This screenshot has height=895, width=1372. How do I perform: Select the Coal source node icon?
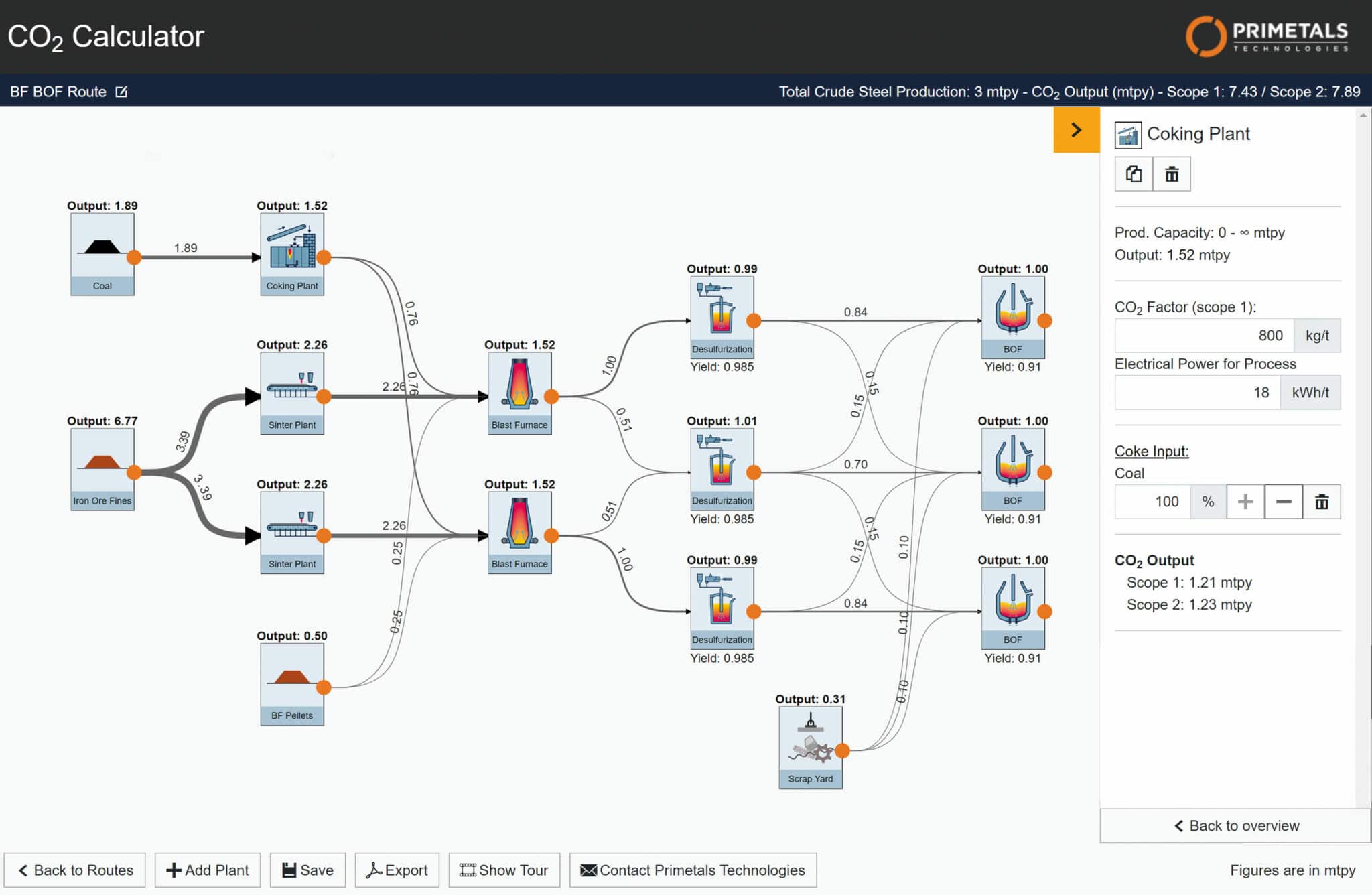click(102, 254)
